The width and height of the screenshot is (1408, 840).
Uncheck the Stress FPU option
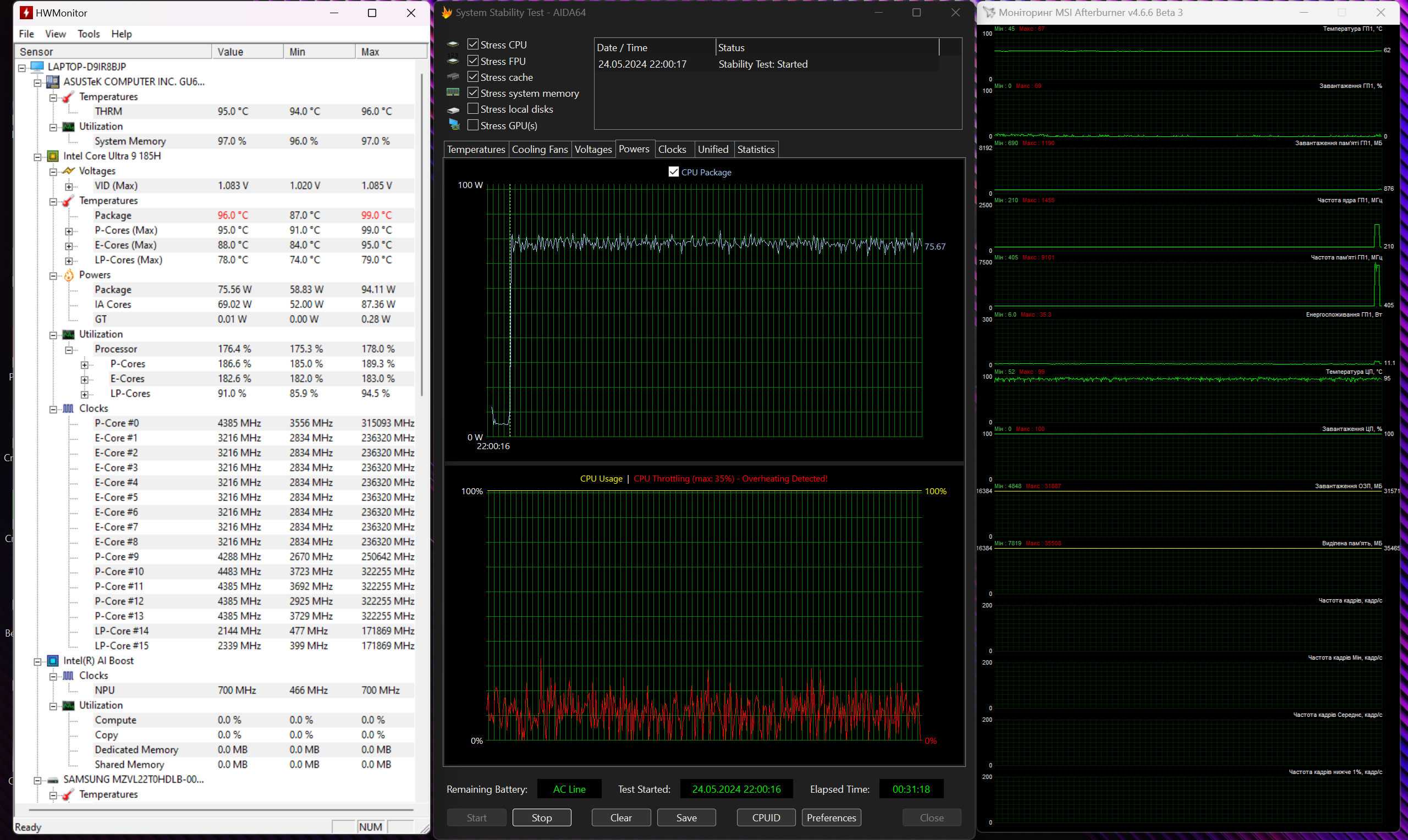473,60
